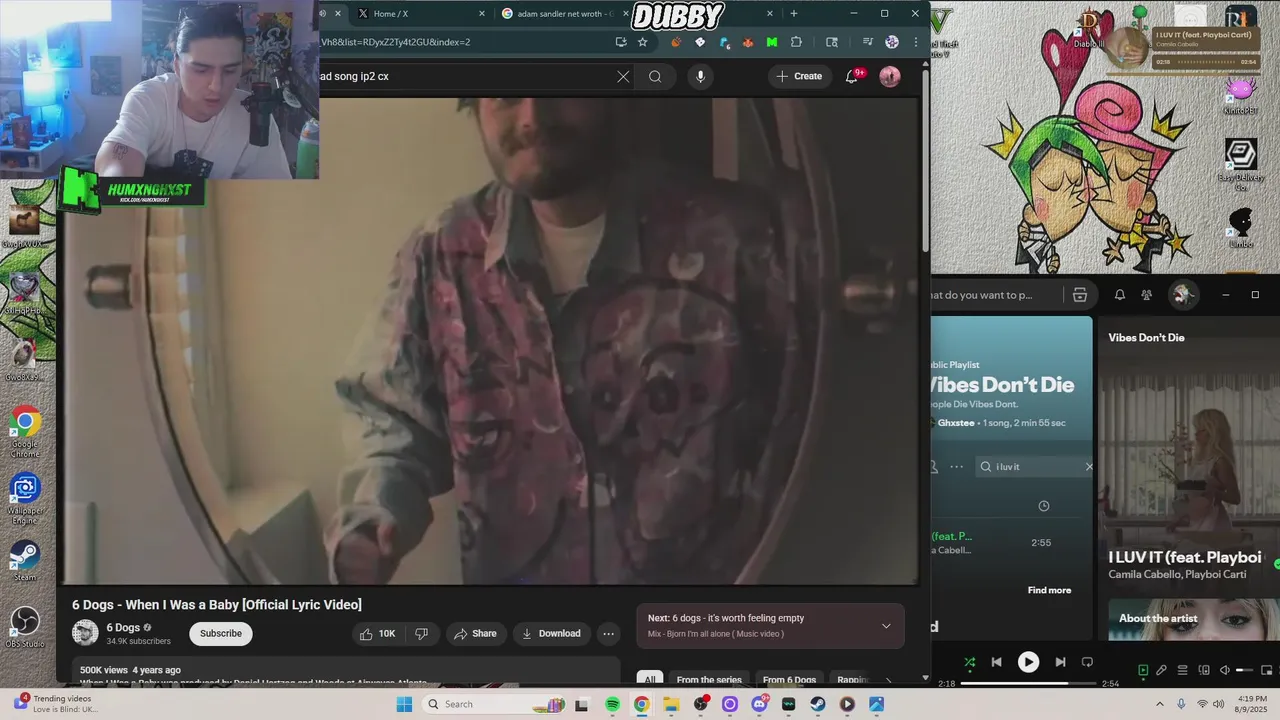This screenshot has height=720, width=1280.
Task: Disable shuffle in Spotify
Action: (969, 662)
